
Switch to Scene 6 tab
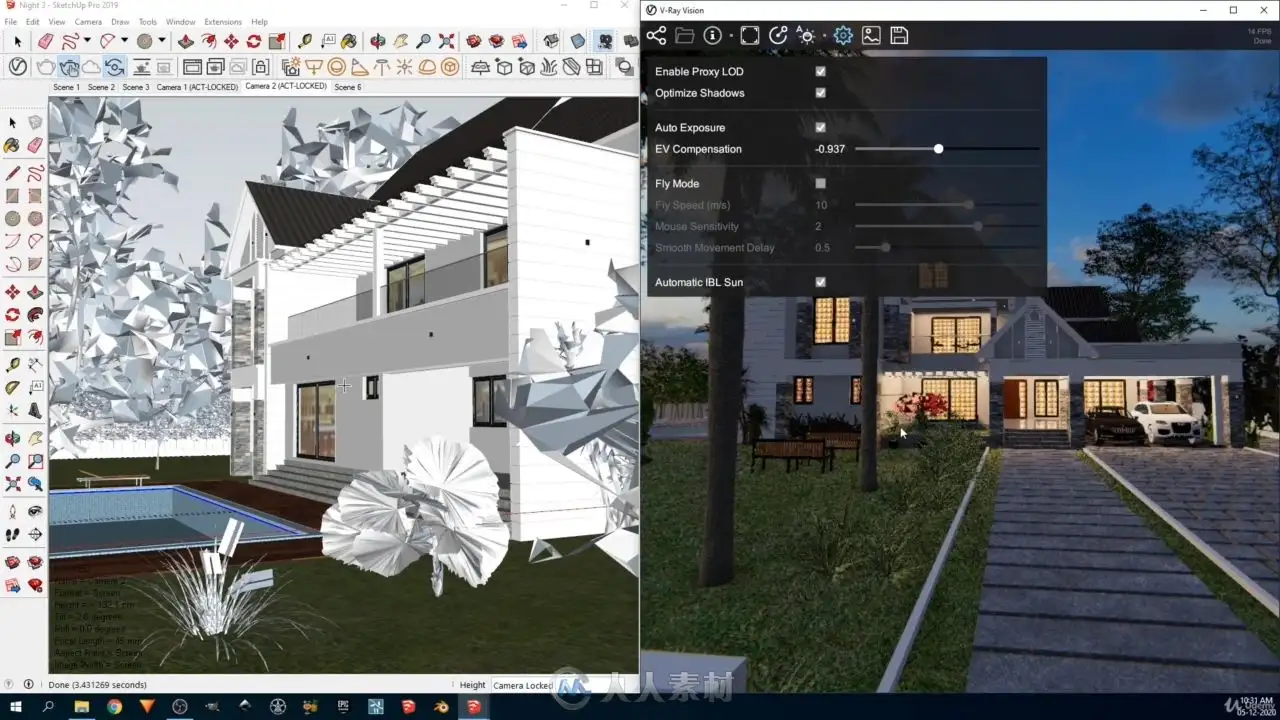(x=348, y=87)
